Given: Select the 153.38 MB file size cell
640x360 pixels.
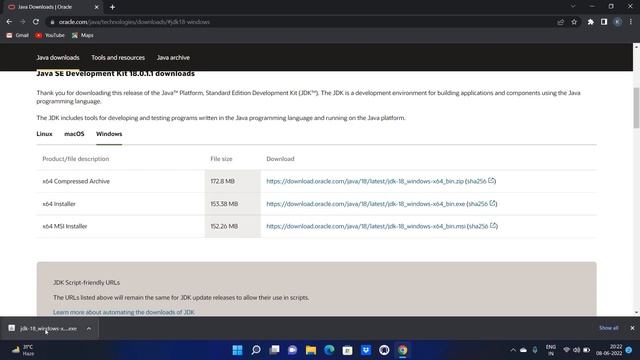Looking at the screenshot, I should pyautogui.click(x=232, y=204).
